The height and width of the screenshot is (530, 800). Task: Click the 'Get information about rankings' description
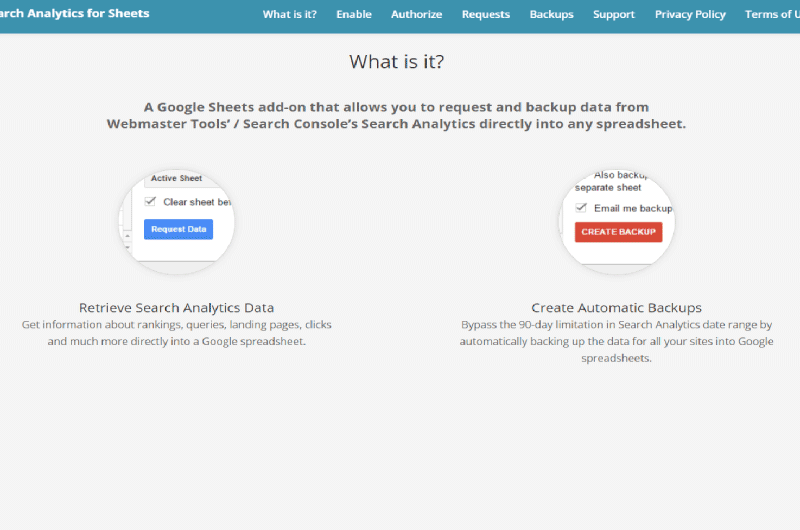pos(177,333)
